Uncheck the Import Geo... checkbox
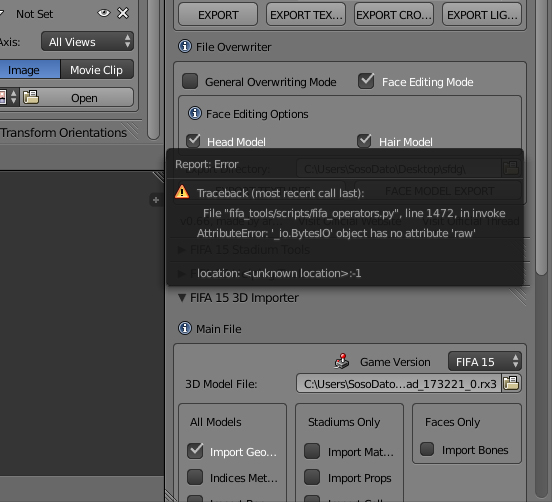552x502 pixels. (195, 451)
